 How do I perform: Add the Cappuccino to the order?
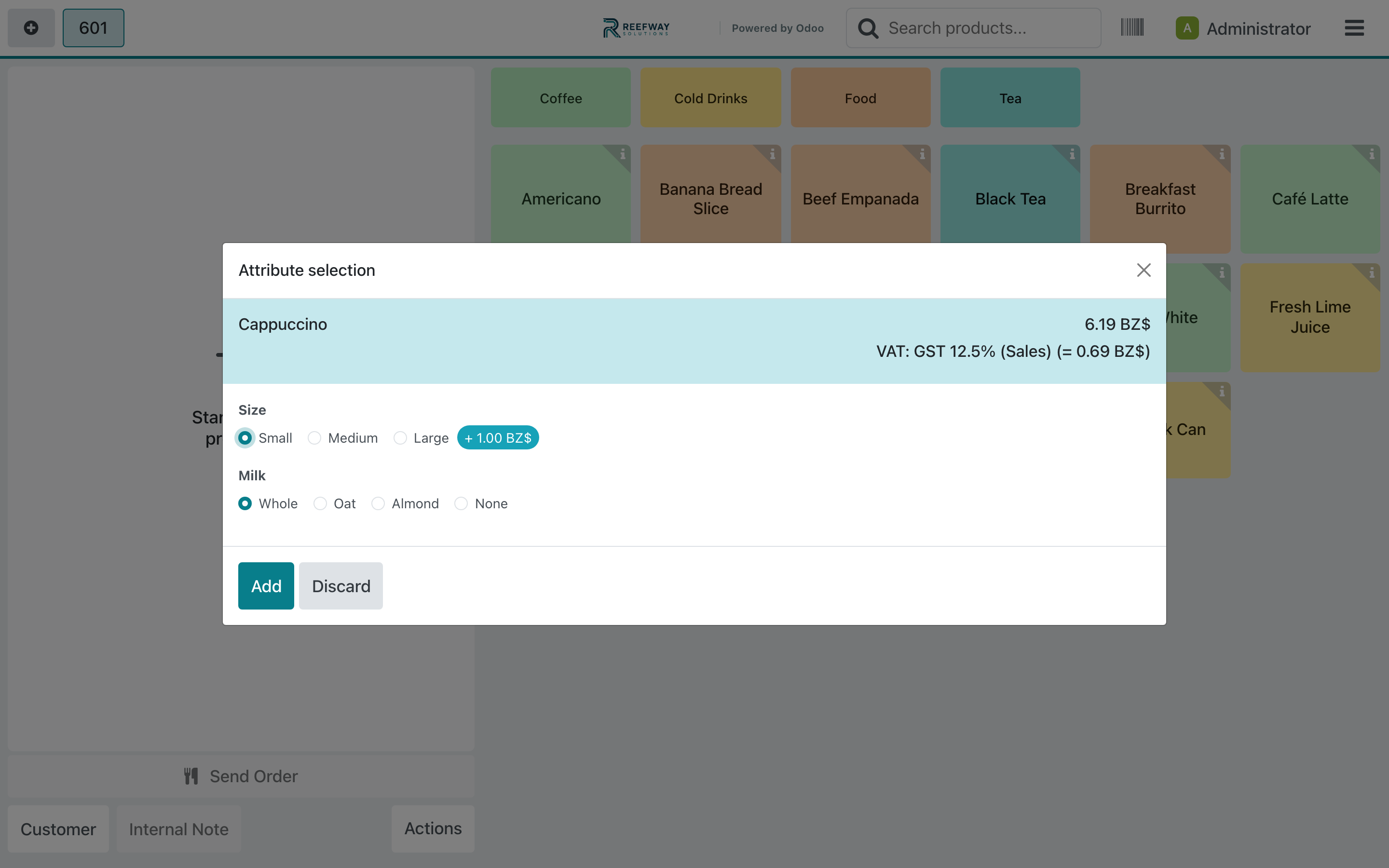tap(266, 585)
